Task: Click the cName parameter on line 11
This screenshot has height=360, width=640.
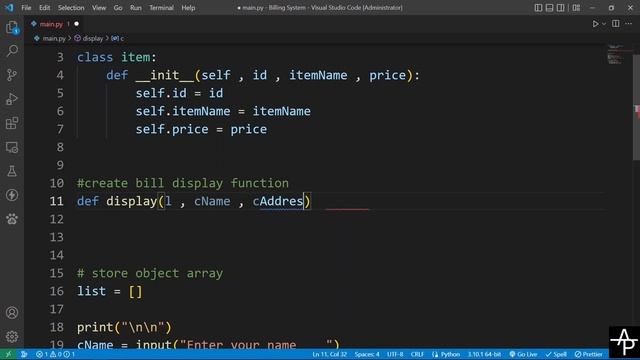Action: coord(212,201)
